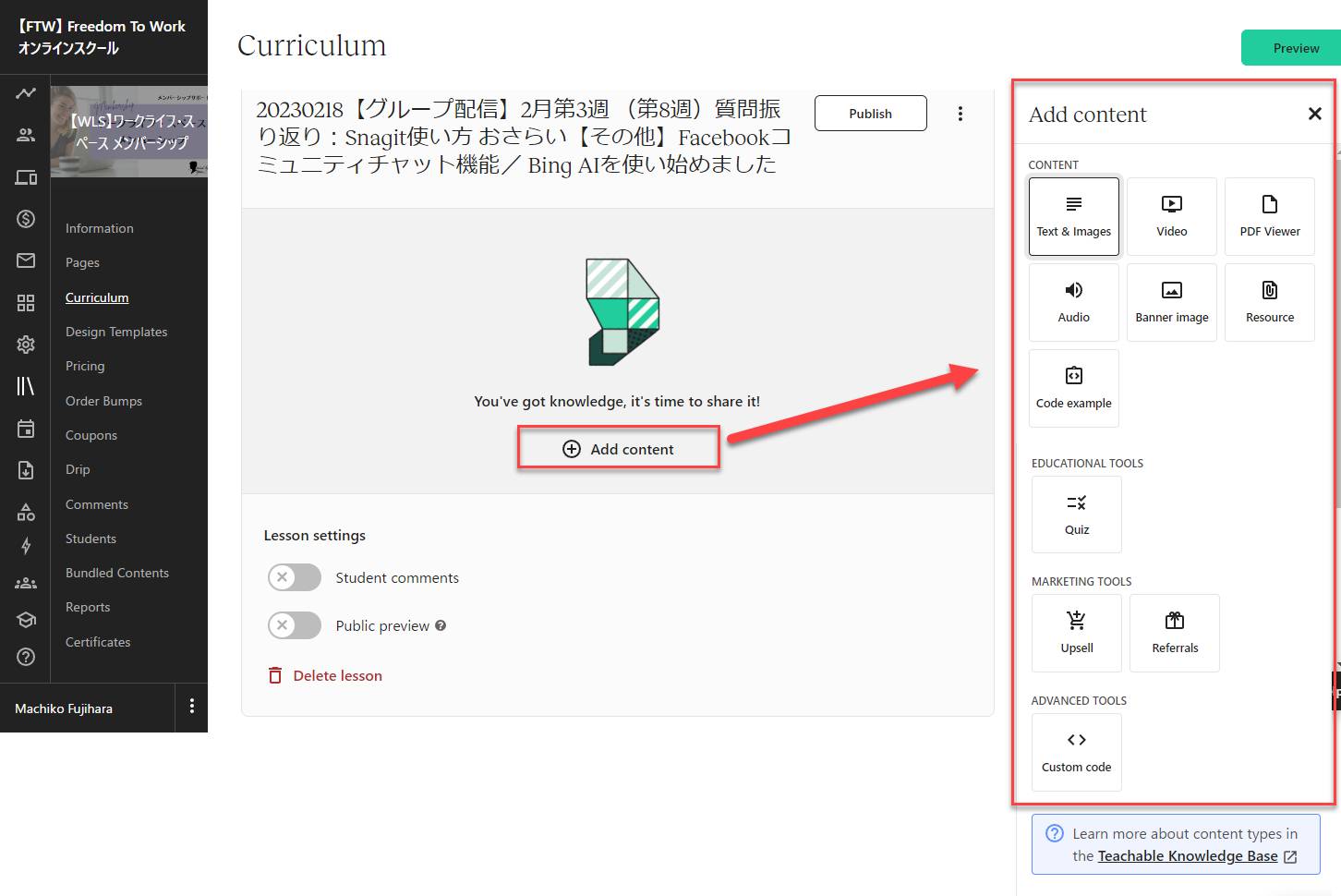Open Certificates menu item

(x=98, y=642)
